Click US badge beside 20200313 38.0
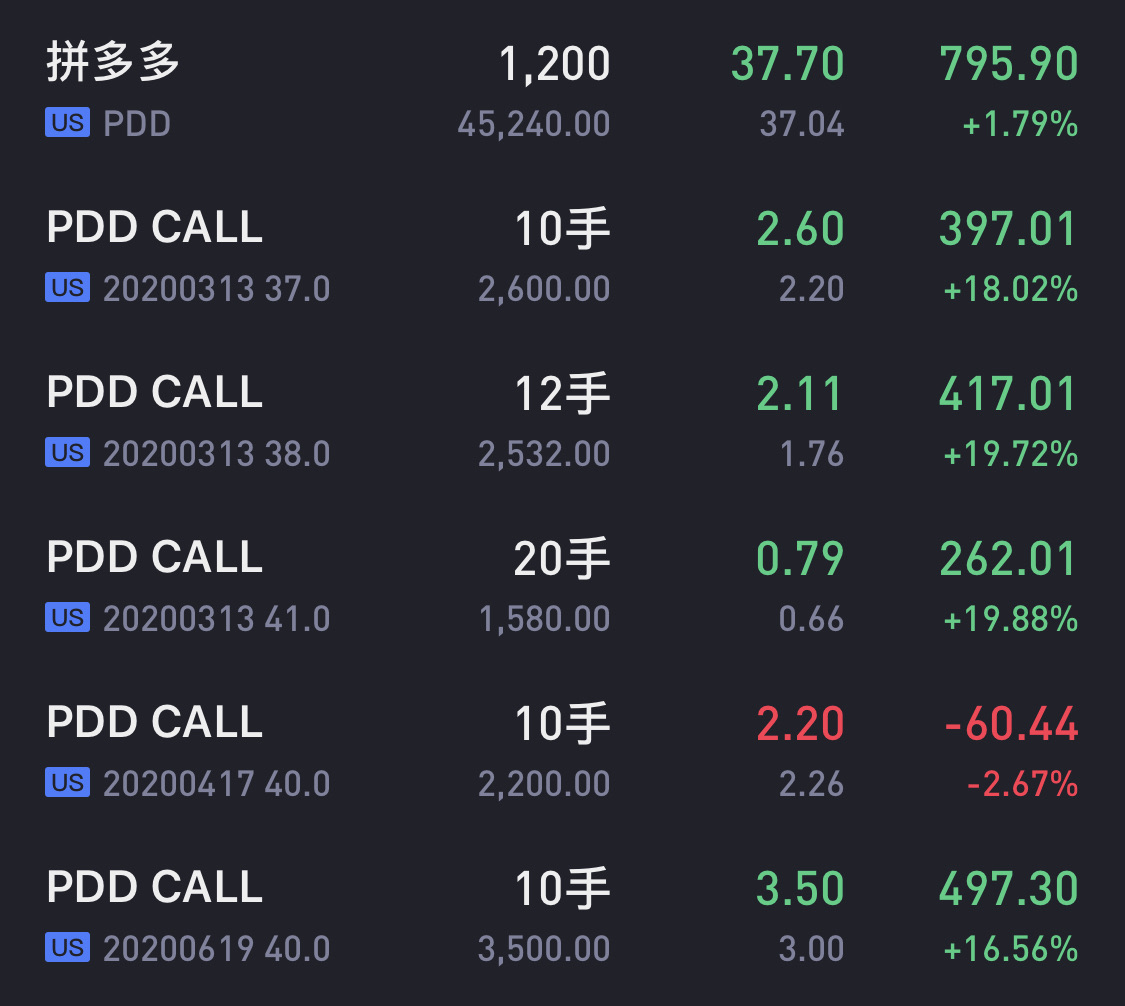This screenshot has width=1125, height=1006. coord(67,453)
